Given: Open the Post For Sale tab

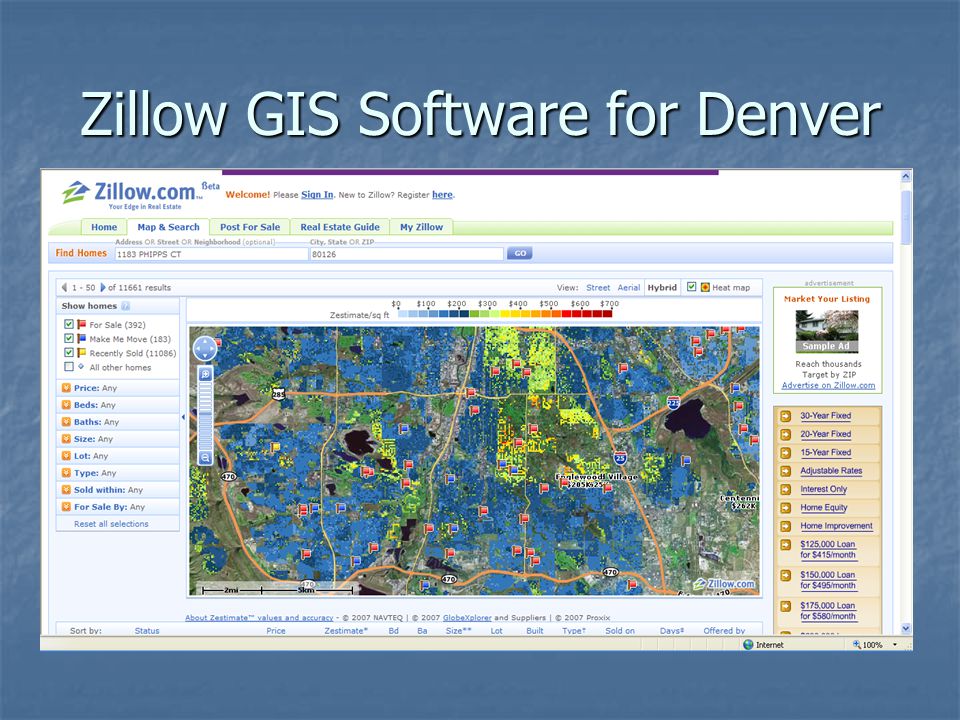Looking at the screenshot, I should 250,227.
